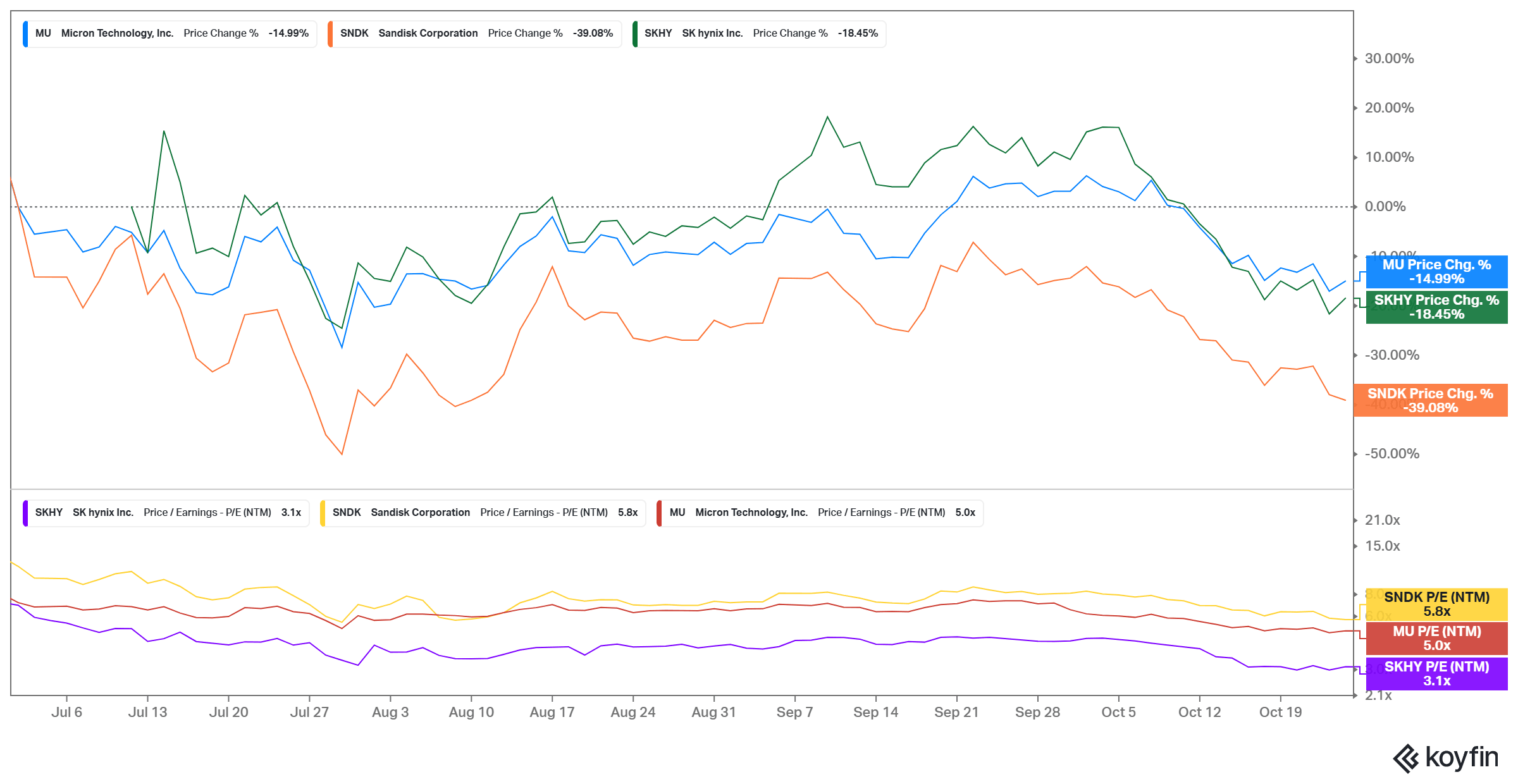
Task: Click the 0.00% y-axis tick label
Action: pos(1385,207)
